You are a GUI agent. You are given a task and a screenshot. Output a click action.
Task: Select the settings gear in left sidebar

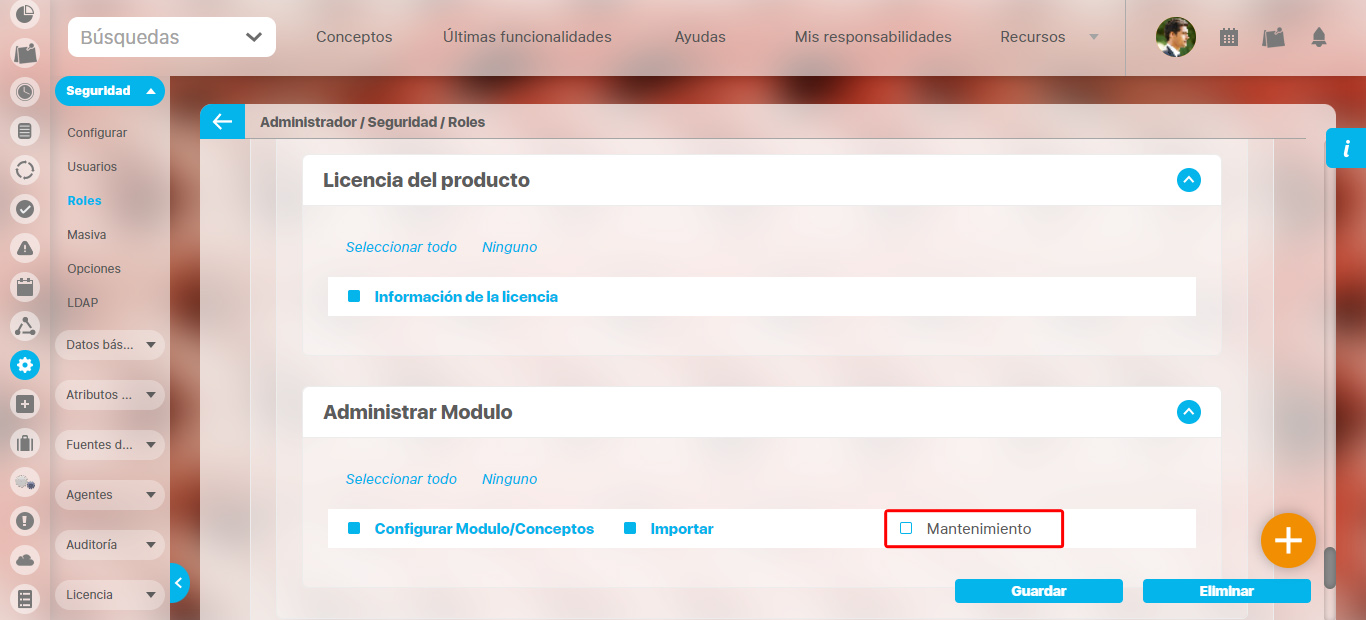25,365
